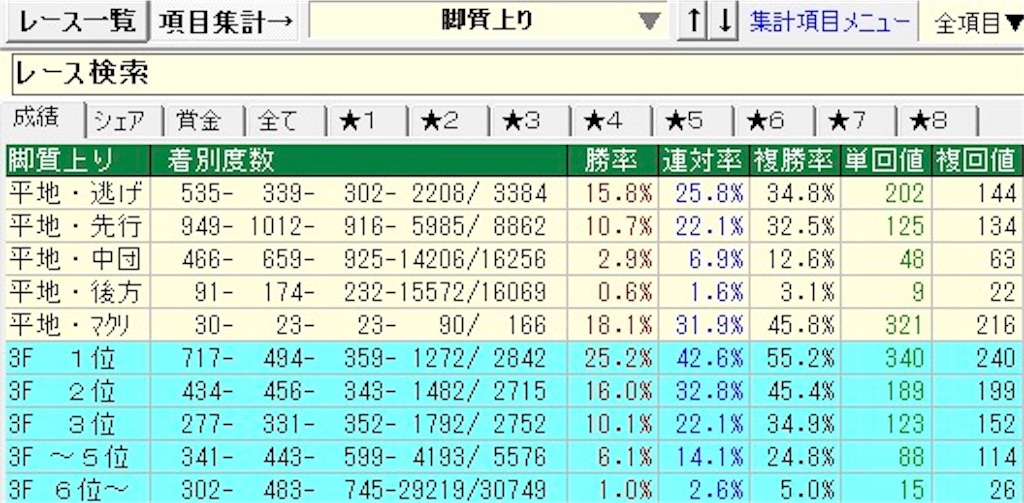Click the 42.6% 連対率 cell
Image resolution: width=1024 pixels, height=503 pixels.
[703, 357]
